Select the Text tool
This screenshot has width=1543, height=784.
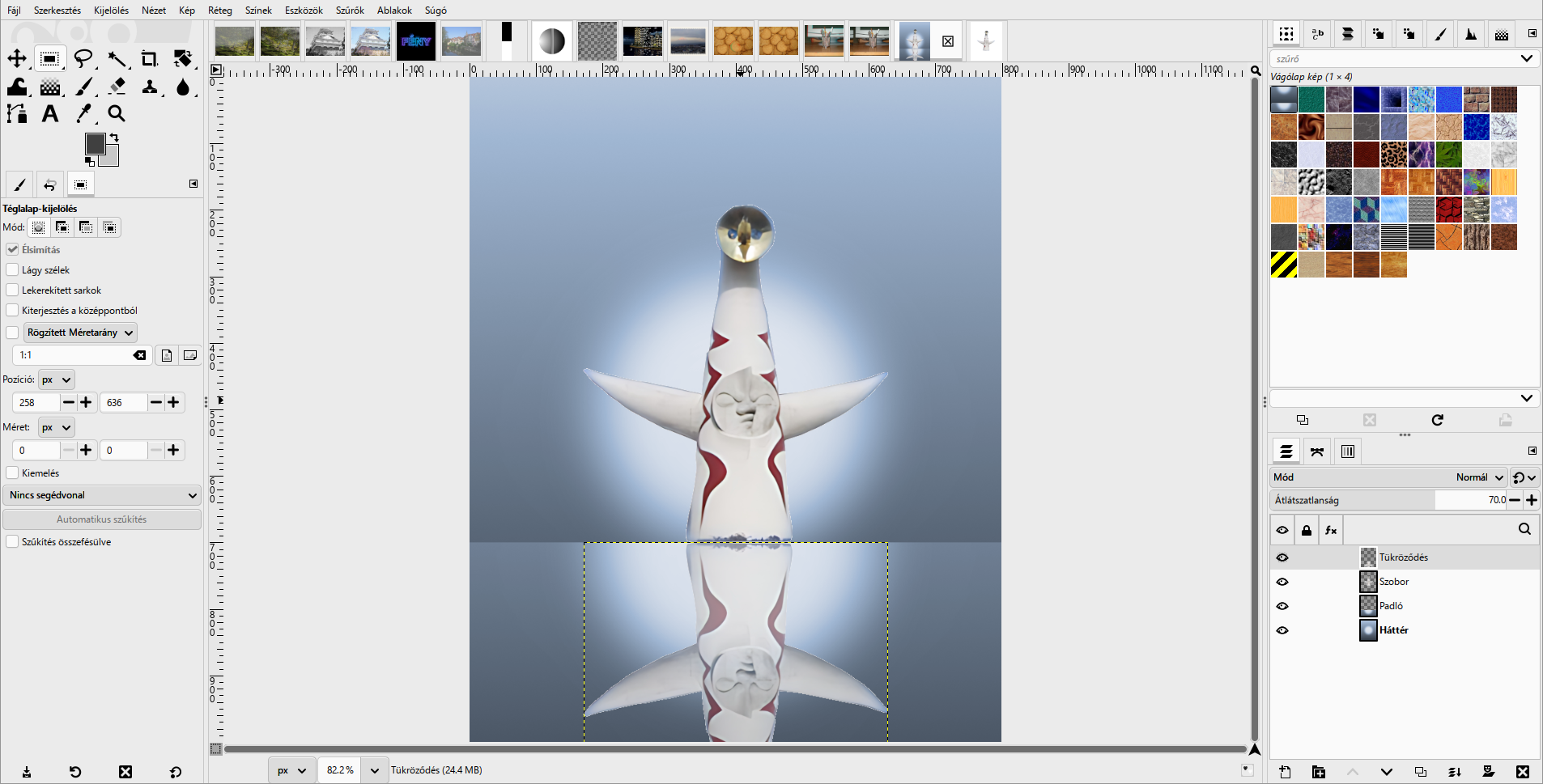[50, 114]
